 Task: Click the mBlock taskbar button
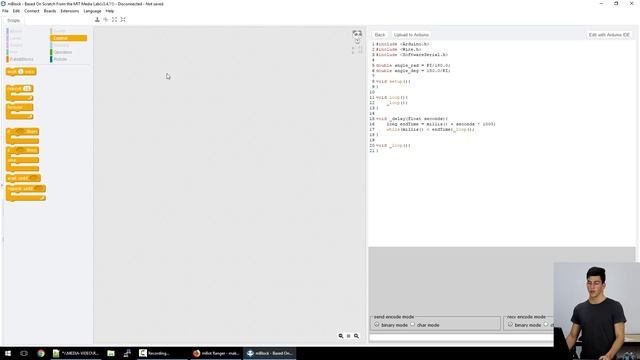pyautogui.click(x=270, y=353)
